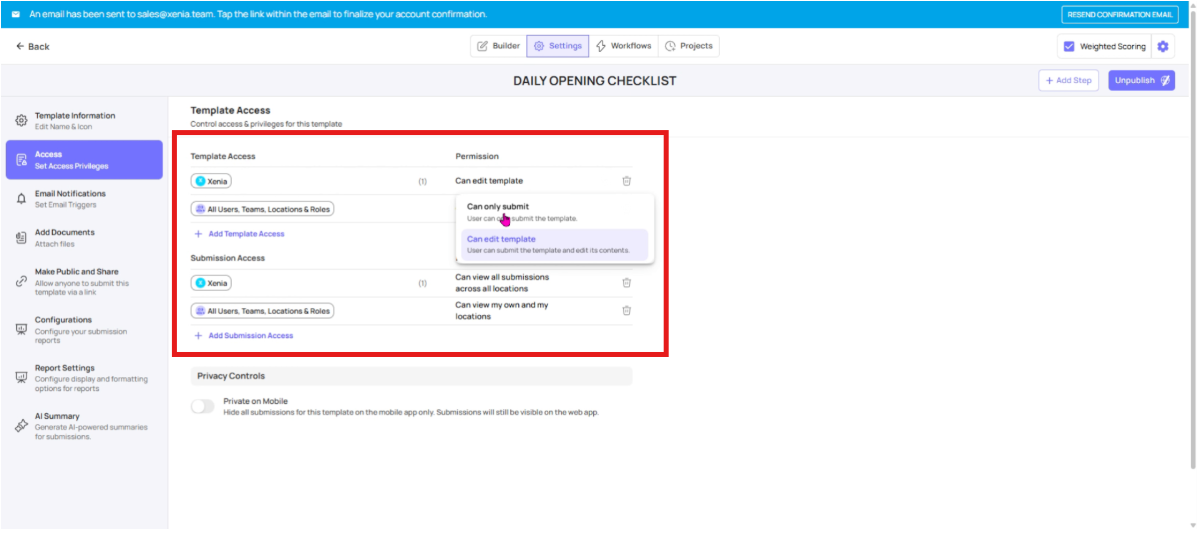Click the Template Information gear icon in sidebar
Screen dimensions: 1197x536
tap(21, 121)
